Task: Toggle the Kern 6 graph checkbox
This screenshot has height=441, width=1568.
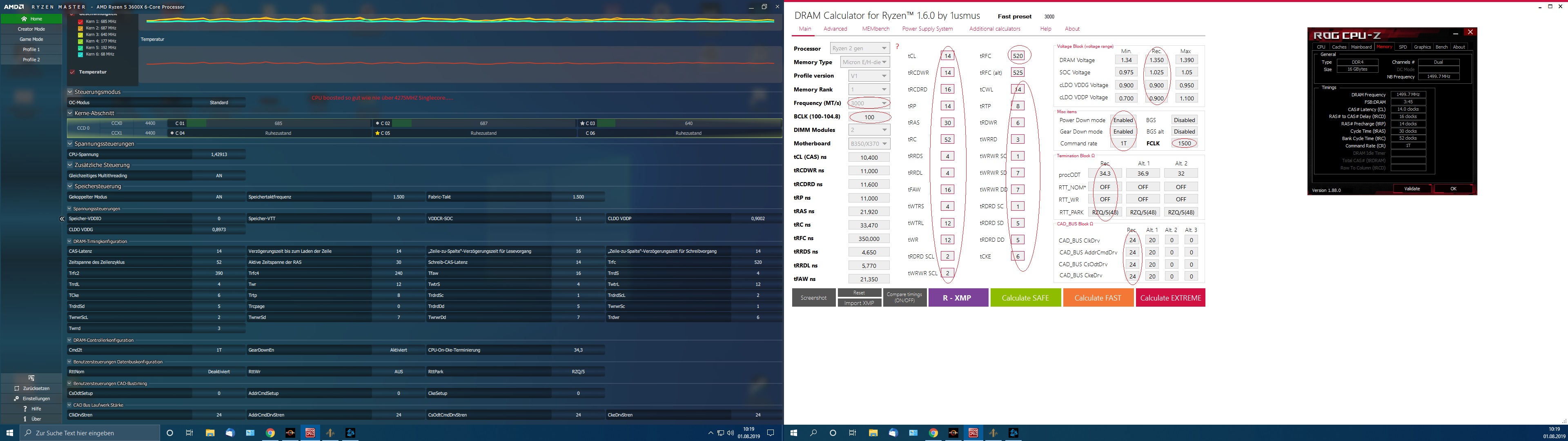Action: point(80,54)
